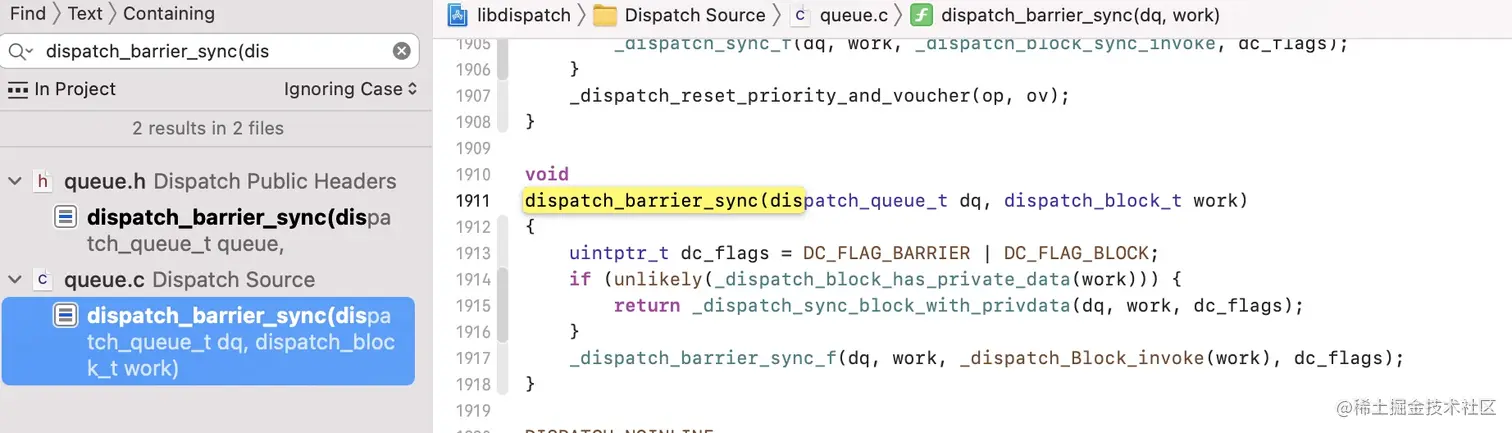The image size is (1512, 433).
Task: Click the highlighted dispatch_barrier_sync(dis match in code
Action: [x=664, y=201]
